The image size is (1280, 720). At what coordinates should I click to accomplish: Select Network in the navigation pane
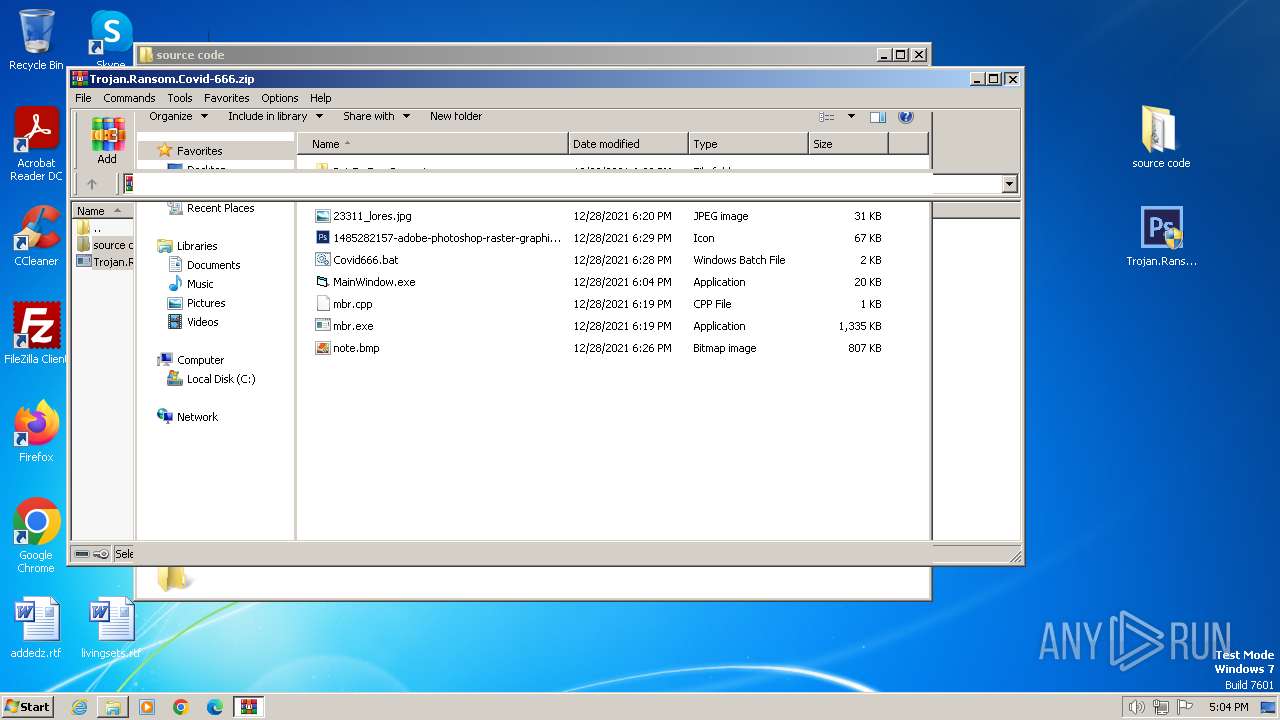pyautogui.click(x=187, y=417)
